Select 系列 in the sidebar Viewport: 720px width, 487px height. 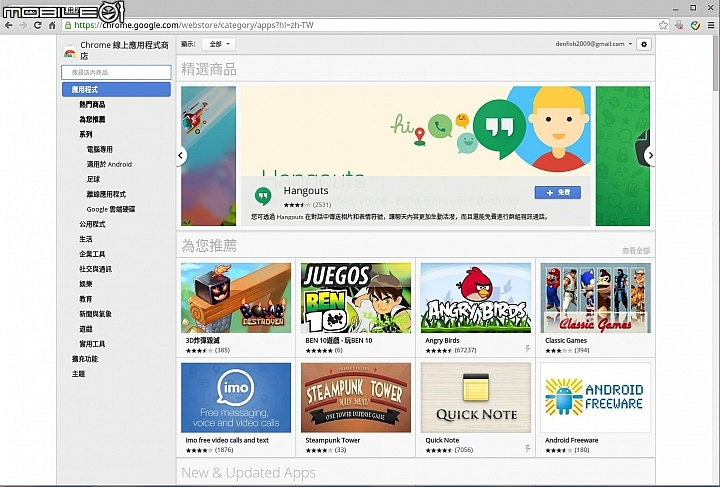tap(85, 134)
